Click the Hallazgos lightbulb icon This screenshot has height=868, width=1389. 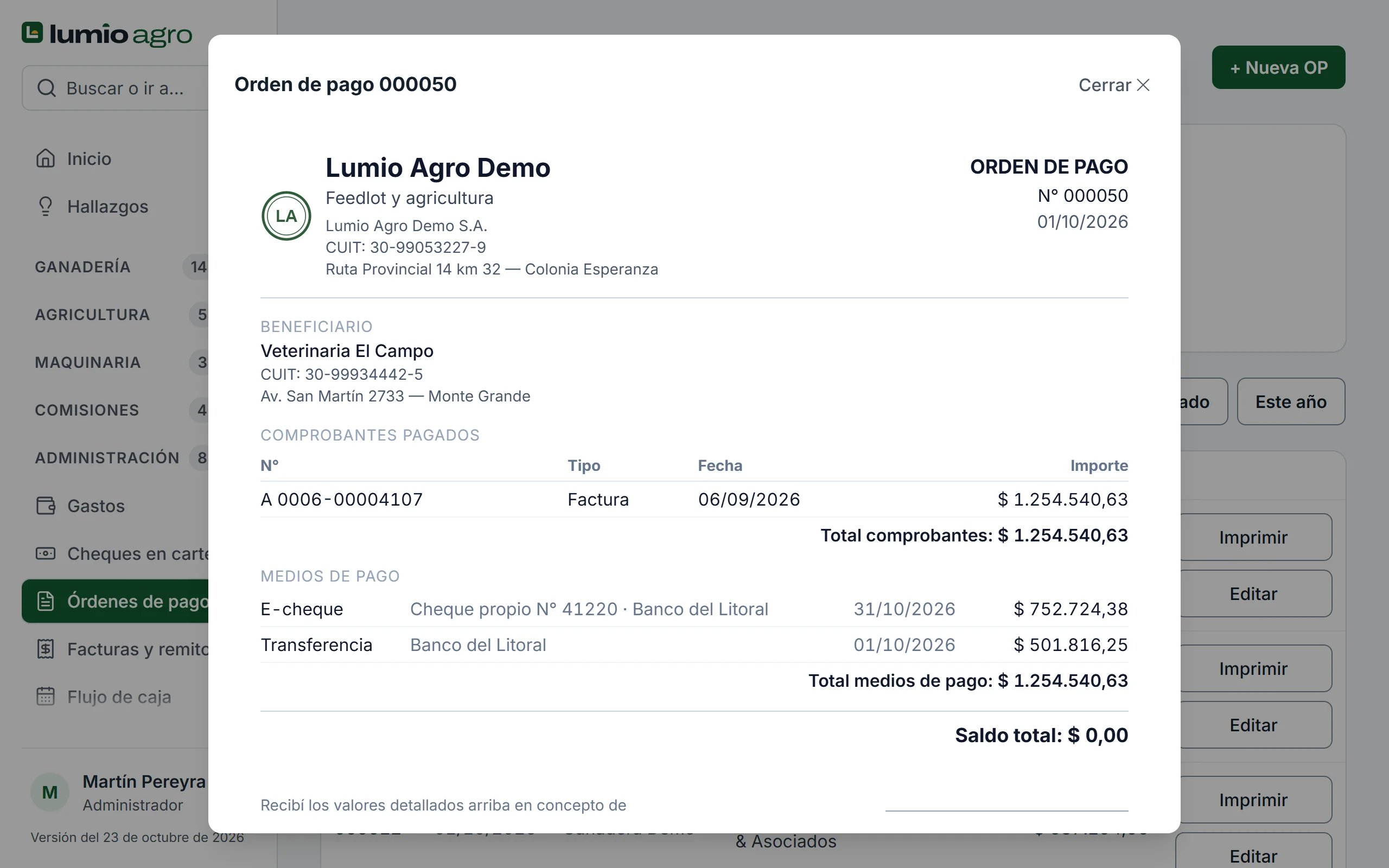tap(46, 206)
